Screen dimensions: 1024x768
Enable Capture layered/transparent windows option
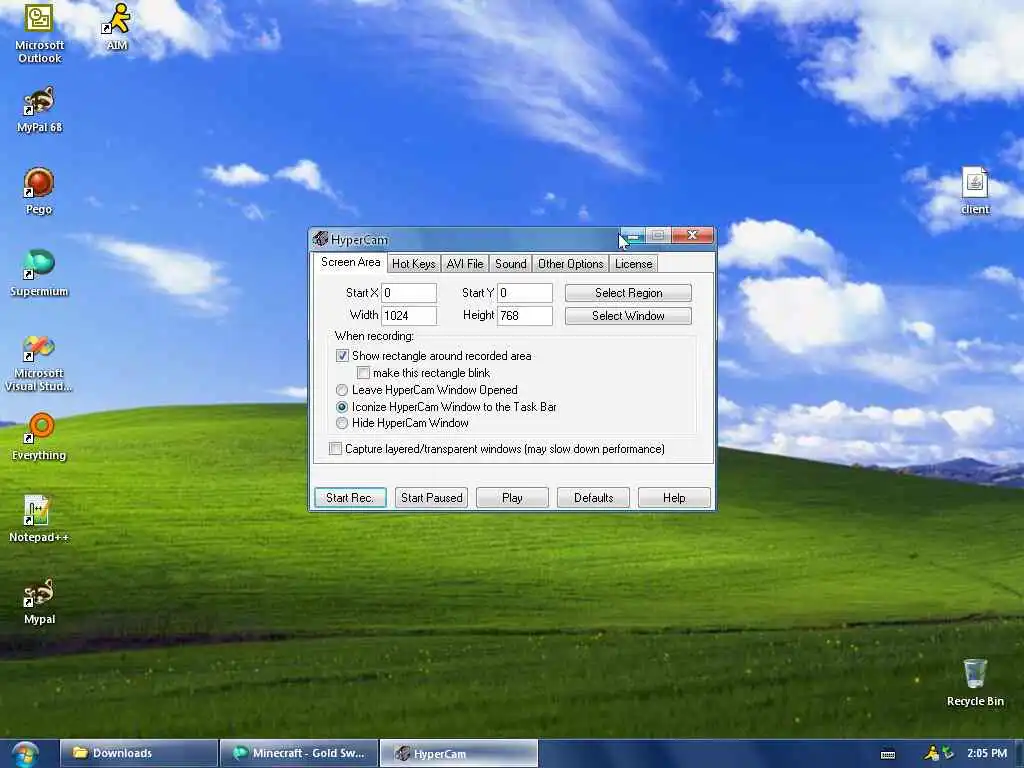pos(335,449)
